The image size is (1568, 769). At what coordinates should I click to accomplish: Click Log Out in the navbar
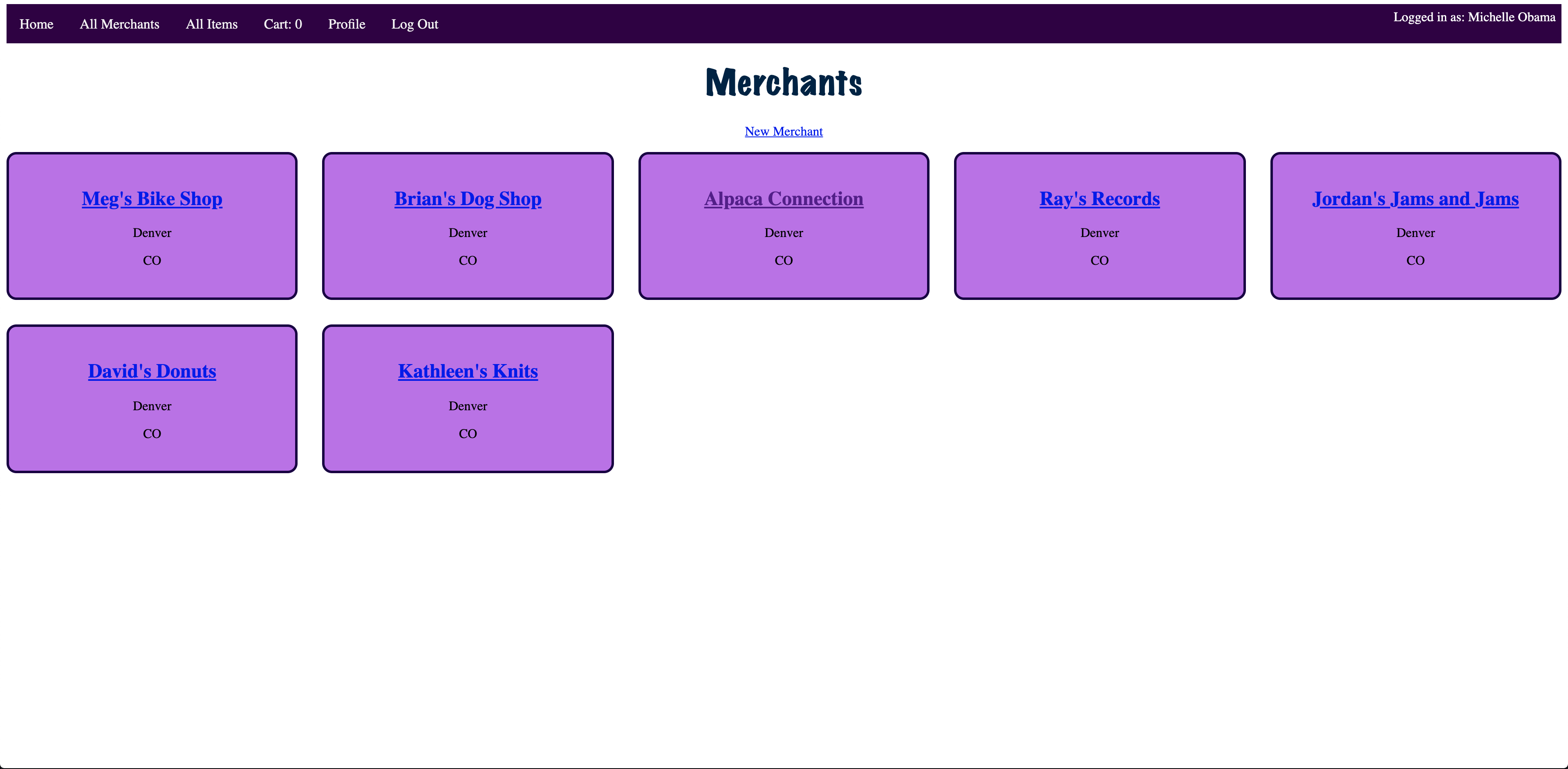point(414,25)
